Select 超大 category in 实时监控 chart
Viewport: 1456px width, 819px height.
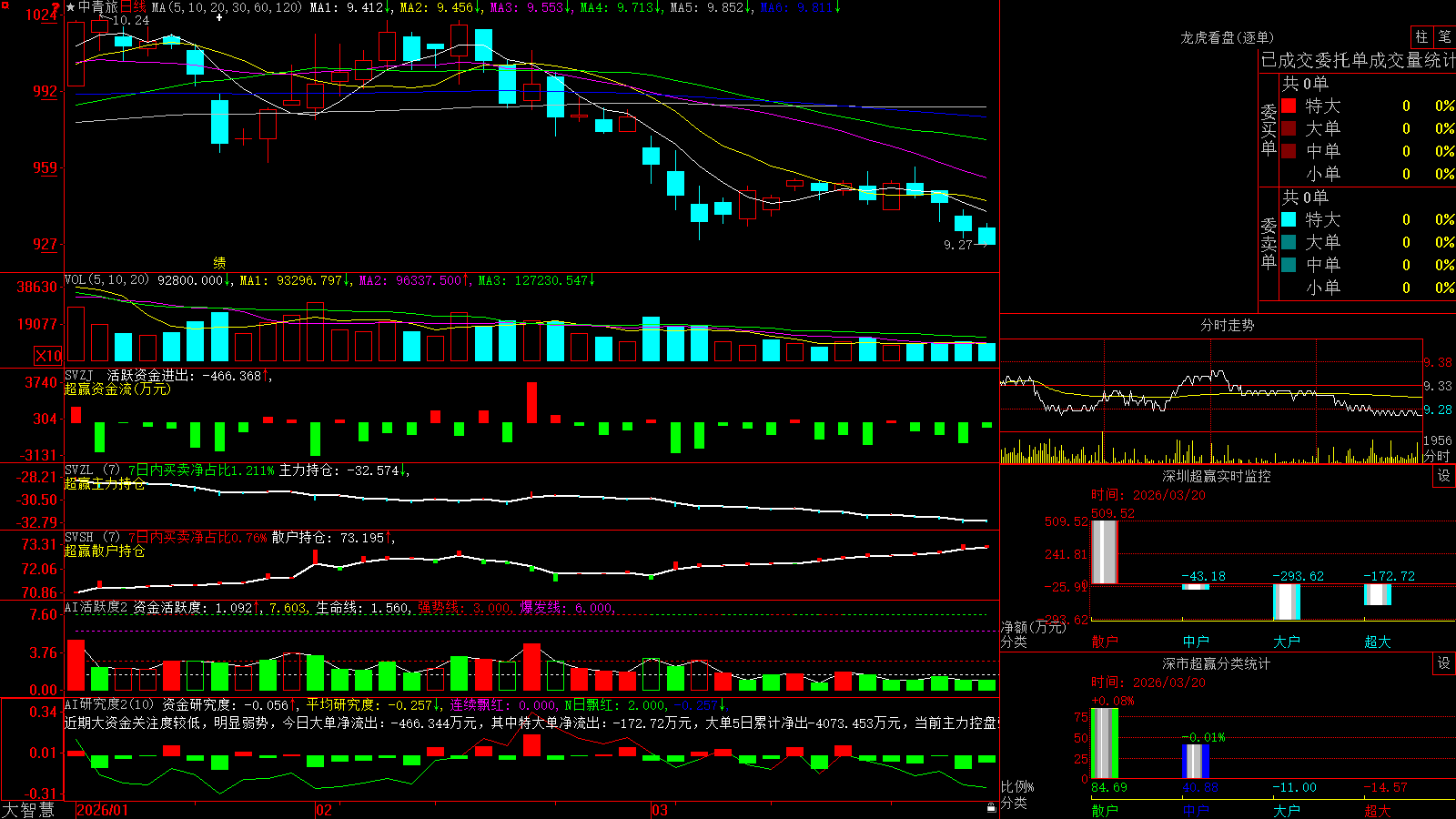click(x=1378, y=641)
